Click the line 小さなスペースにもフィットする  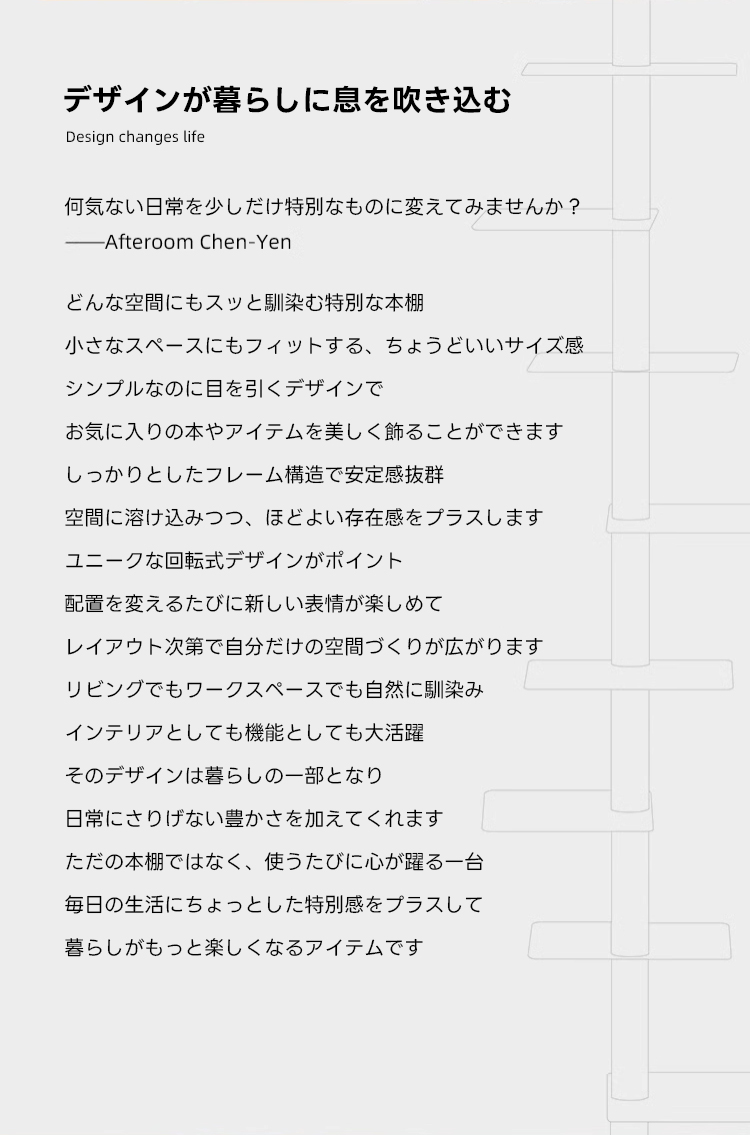pos(324,345)
